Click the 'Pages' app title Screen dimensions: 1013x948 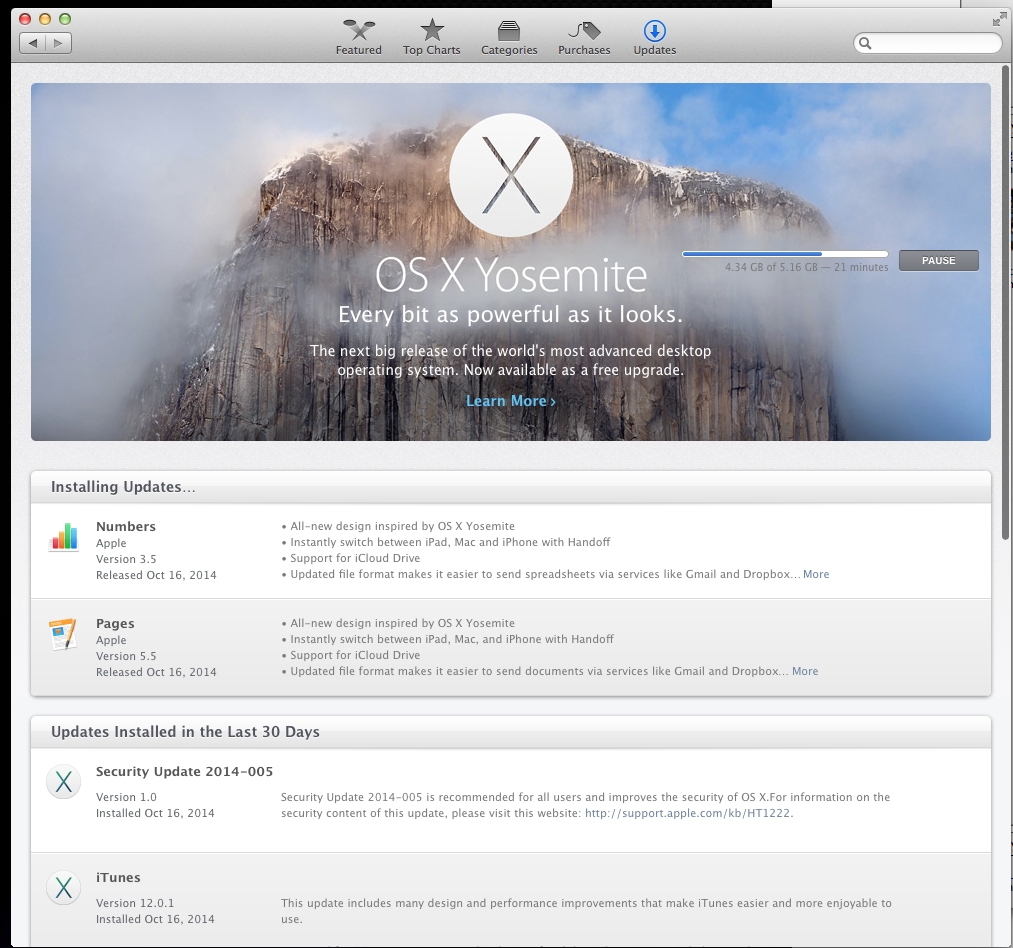115,624
